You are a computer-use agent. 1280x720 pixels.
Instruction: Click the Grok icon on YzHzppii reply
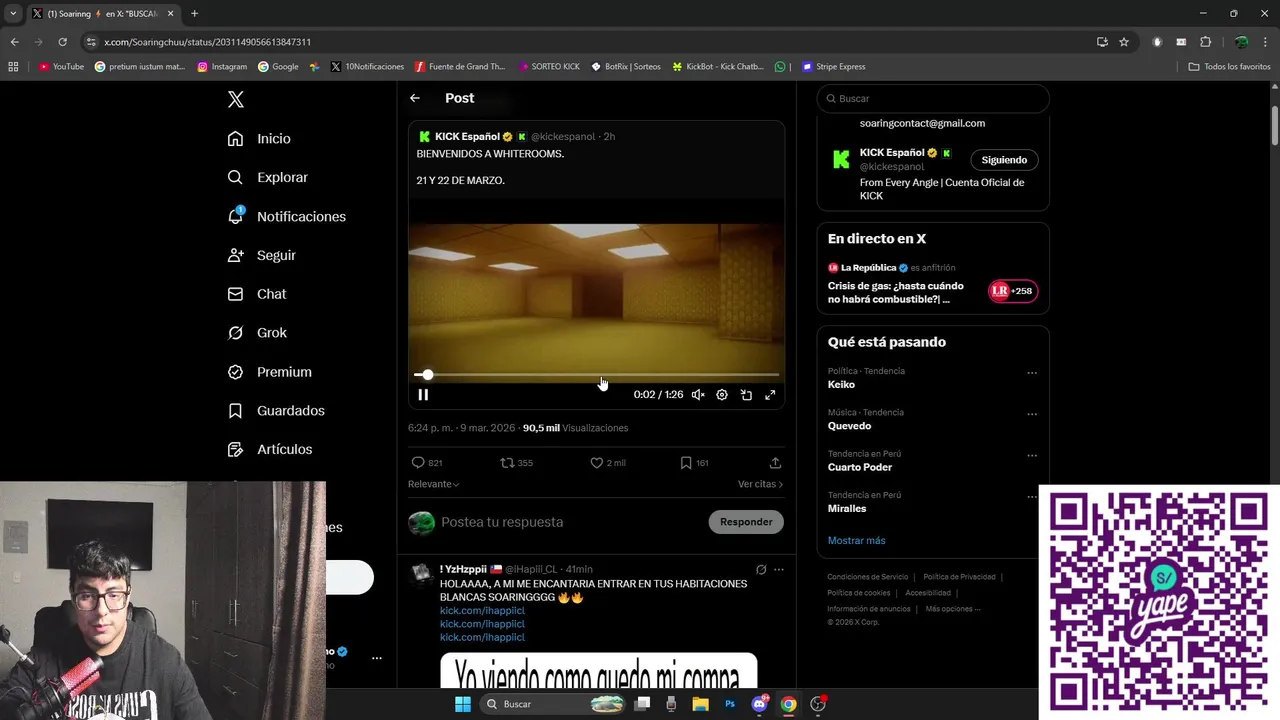(761, 570)
